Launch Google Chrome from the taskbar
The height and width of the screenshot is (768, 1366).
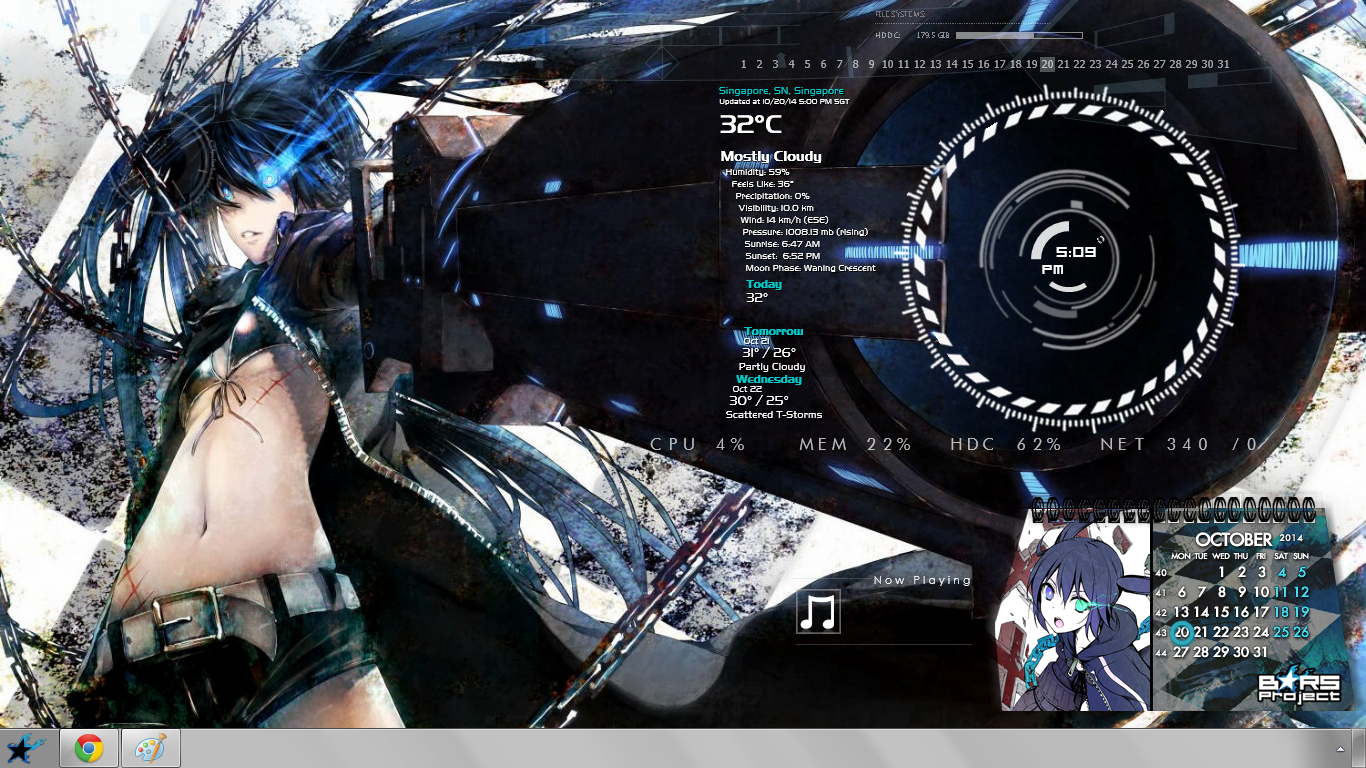click(89, 748)
